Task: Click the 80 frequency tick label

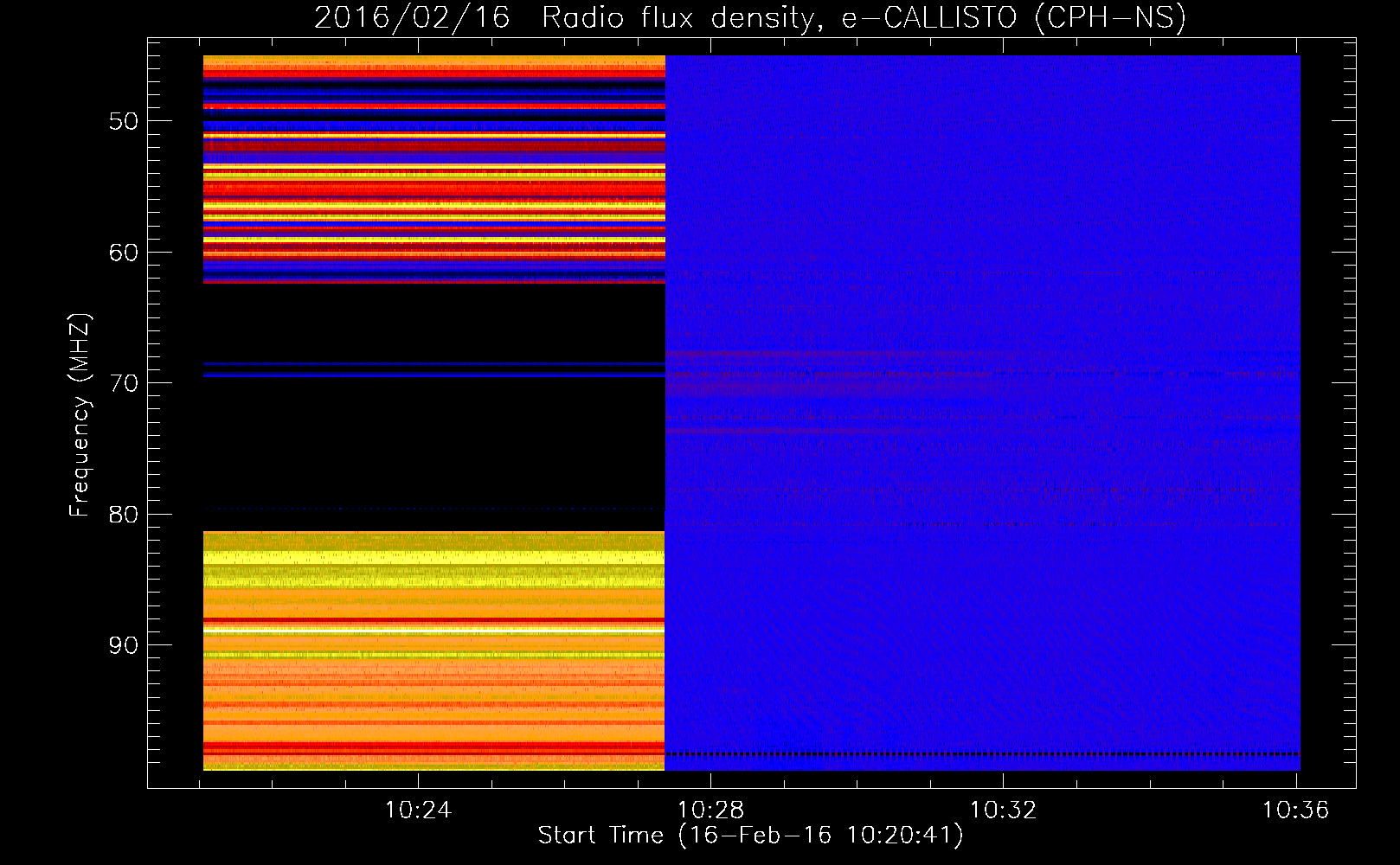Action: (x=124, y=514)
